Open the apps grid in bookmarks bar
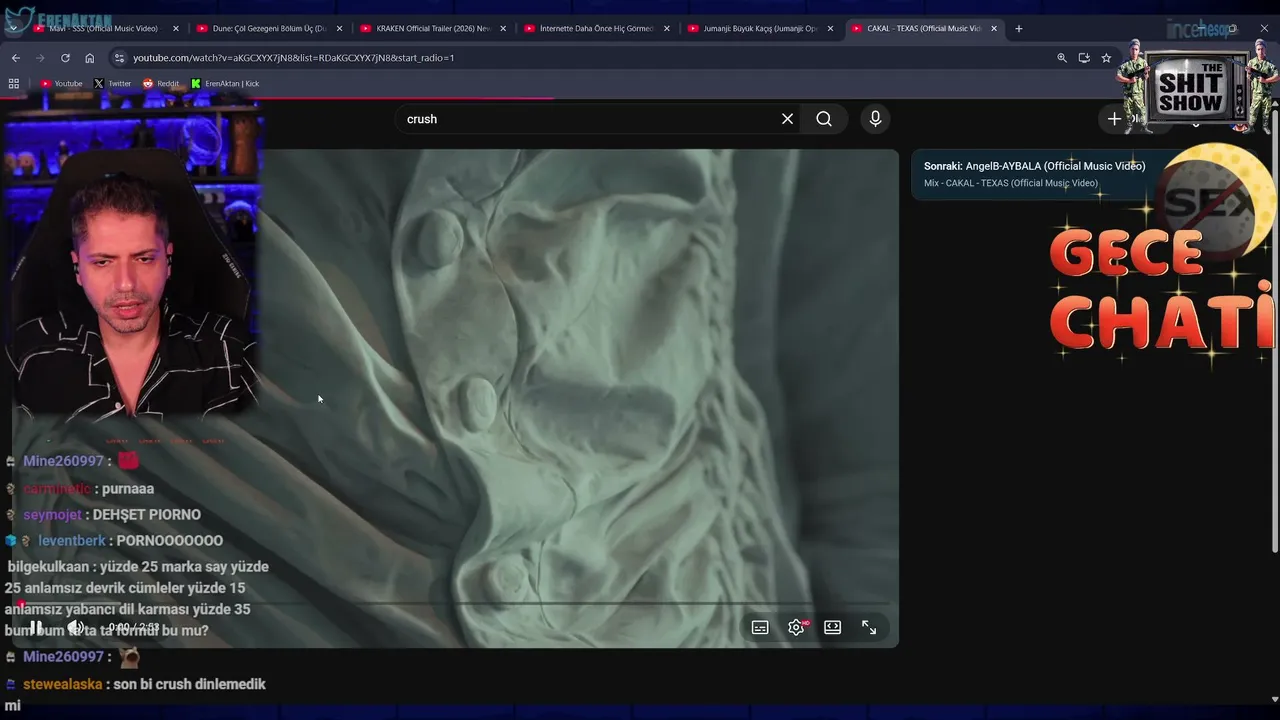Screen dimensions: 1280x720 (x=14, y=84)
